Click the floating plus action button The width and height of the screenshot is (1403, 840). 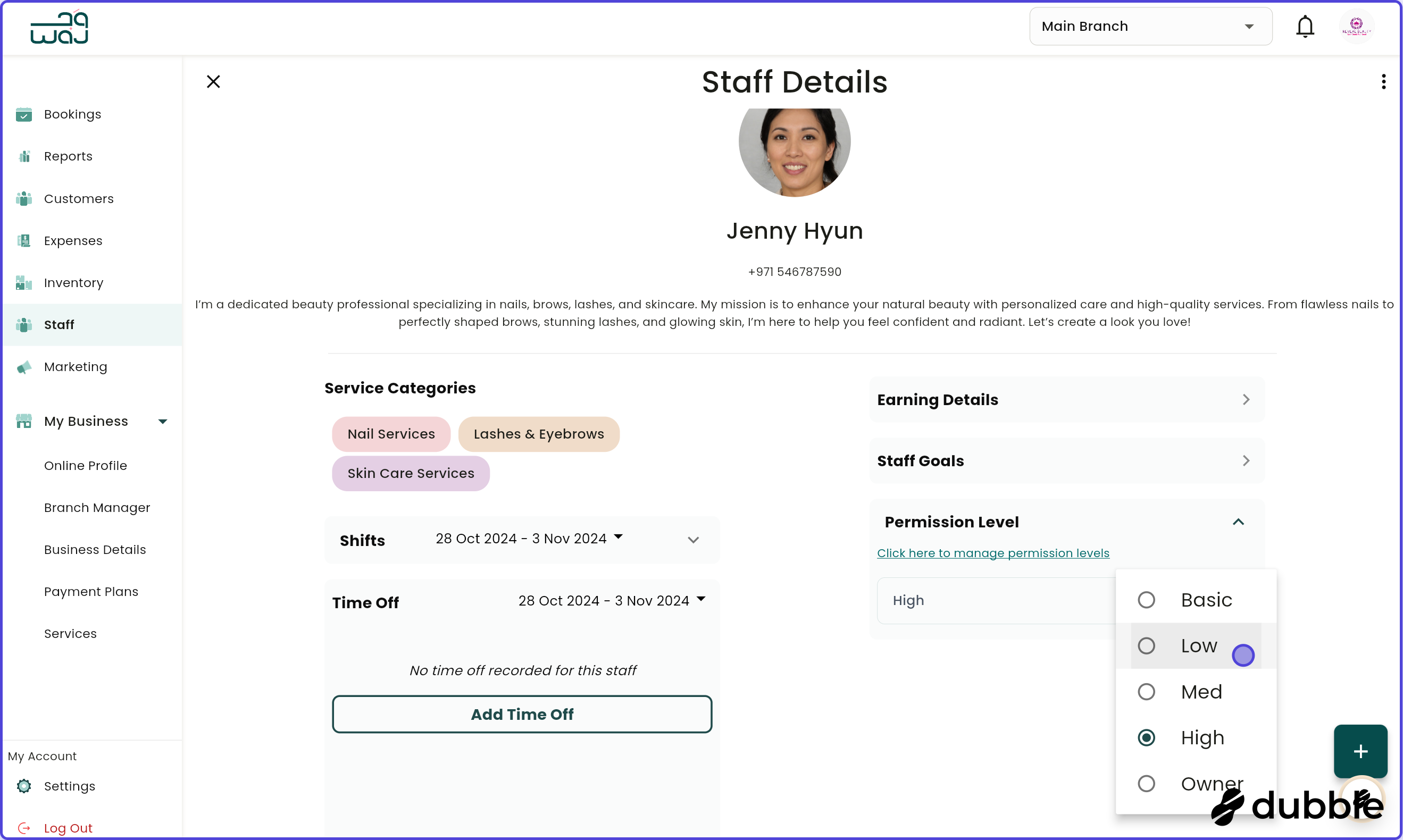coord(1360,751)
